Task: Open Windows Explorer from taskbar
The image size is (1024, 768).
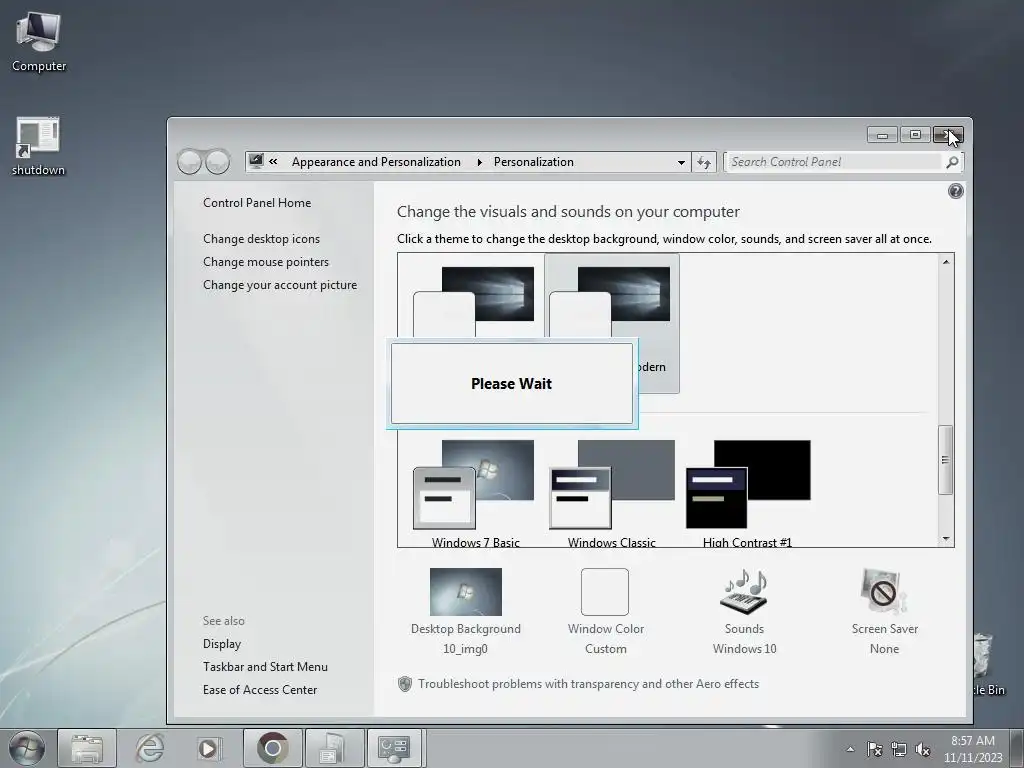Action: pyautogui.click(x=87, y=748)
